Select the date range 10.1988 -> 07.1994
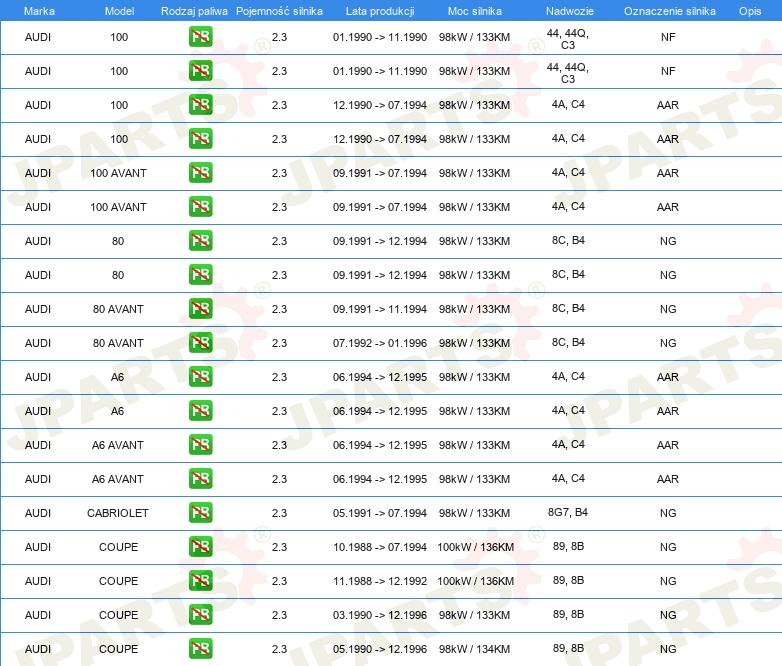782x666 pixels. (x=380, y=547)
